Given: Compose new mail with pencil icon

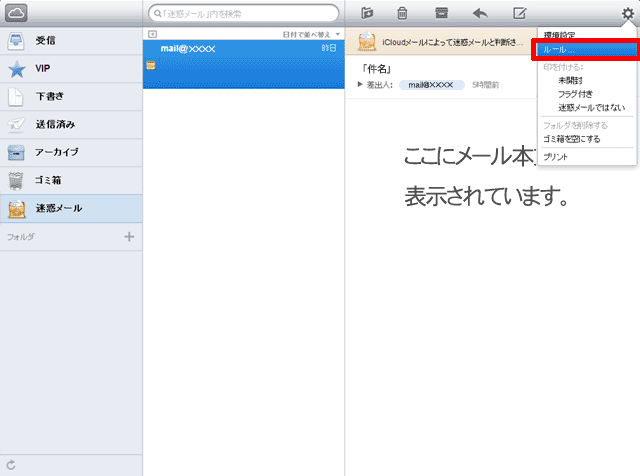Looking at the screenshot, I should (519, 13).
